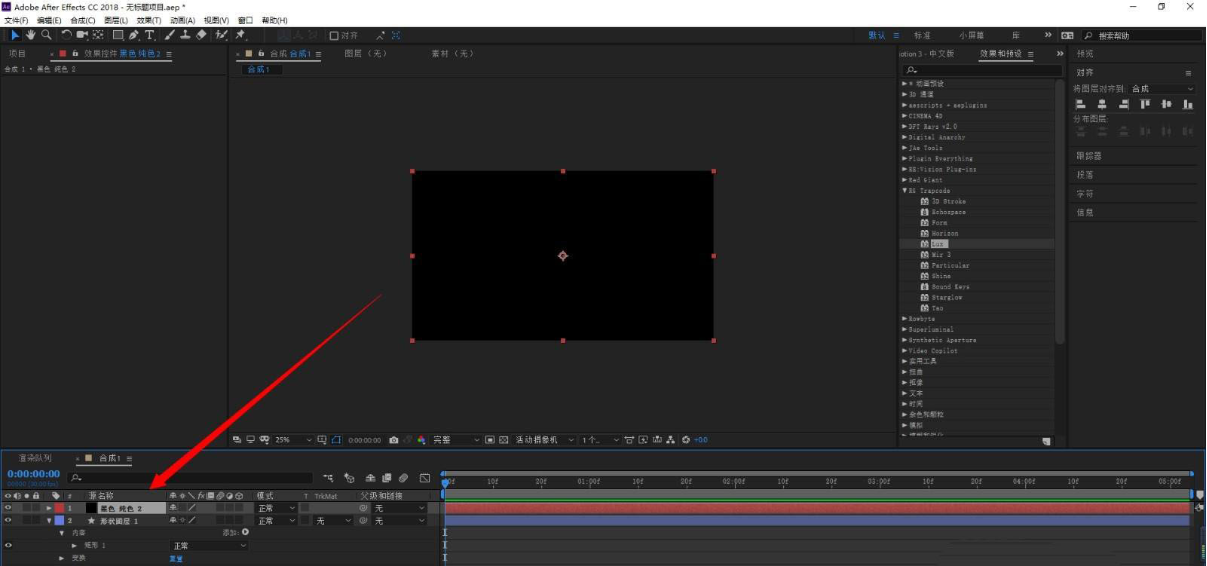Open the 活动摄像机 camera view dropdown
The width and height of the screenshot is (1207, 566).
click(545, 440)
